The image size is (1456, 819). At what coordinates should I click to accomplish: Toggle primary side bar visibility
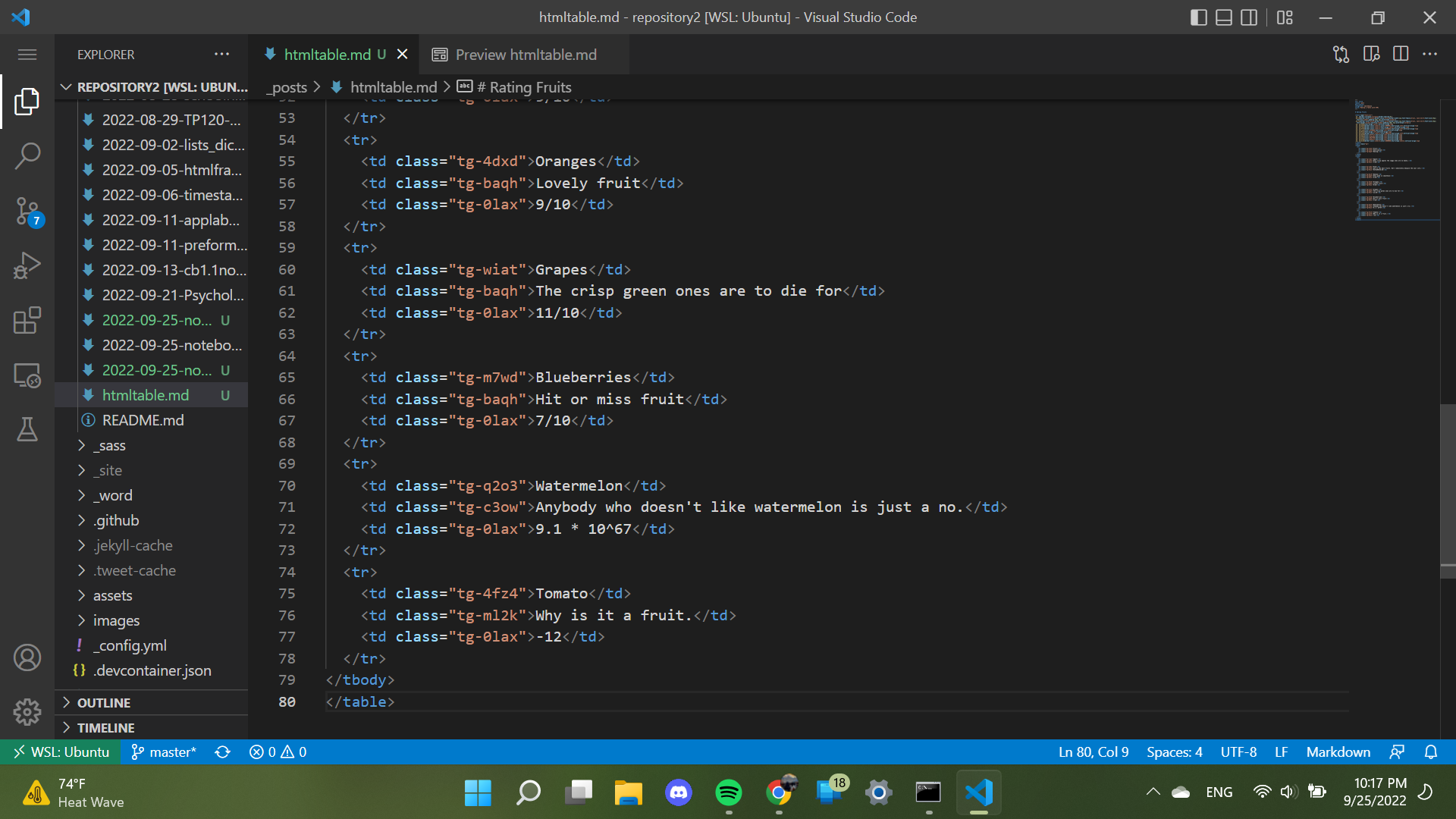point(1199,17)
